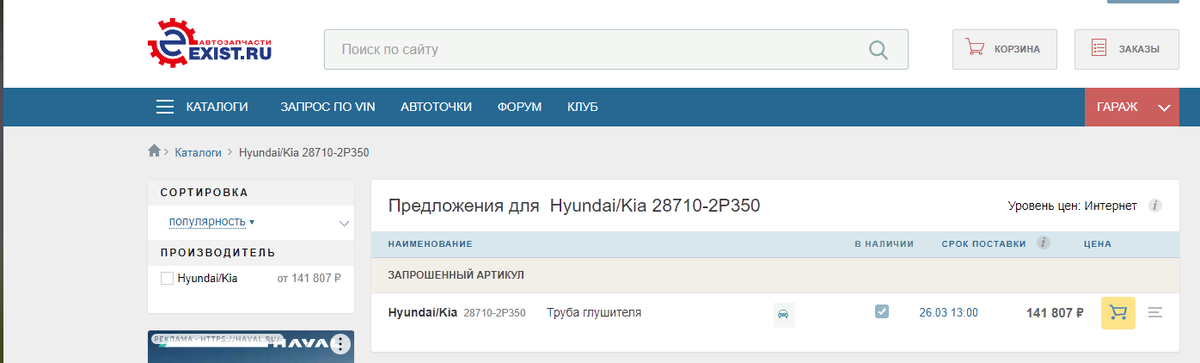Open the row options lines icon
The width and height of the screenshot is (1200, 363).
1155,313
